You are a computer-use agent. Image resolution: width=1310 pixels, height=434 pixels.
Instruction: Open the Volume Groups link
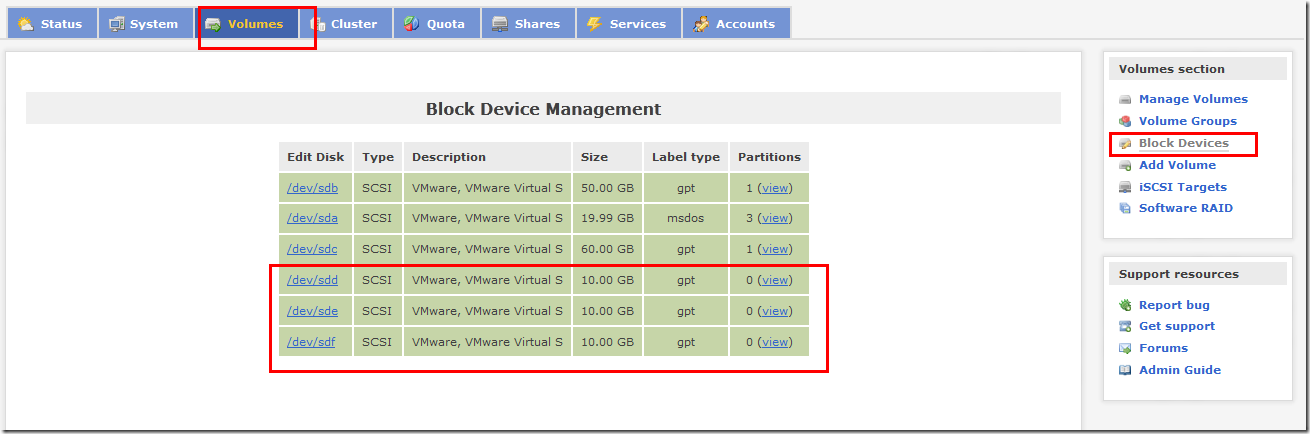click(x=1188, y=121)
